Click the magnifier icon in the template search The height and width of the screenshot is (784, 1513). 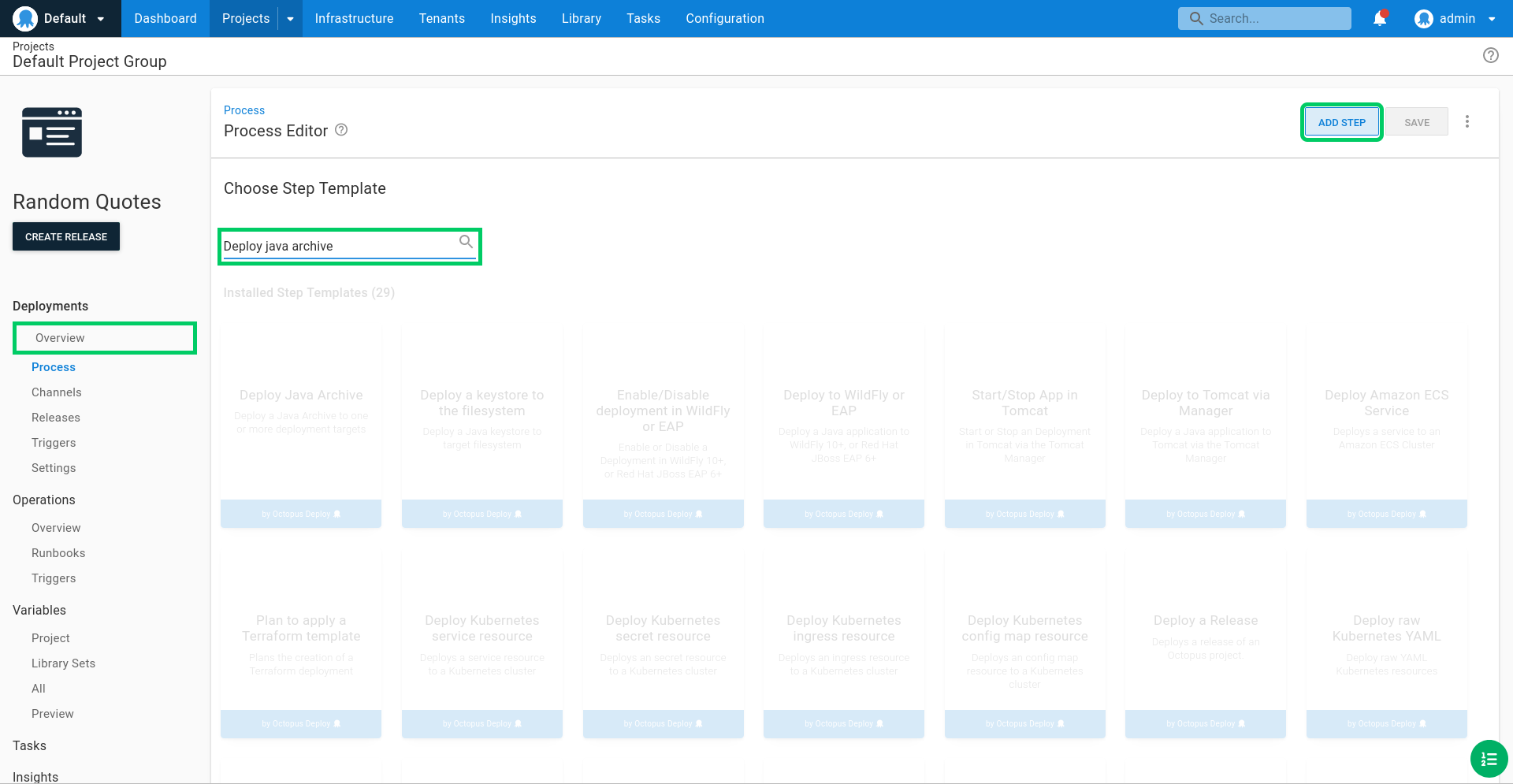467,242
